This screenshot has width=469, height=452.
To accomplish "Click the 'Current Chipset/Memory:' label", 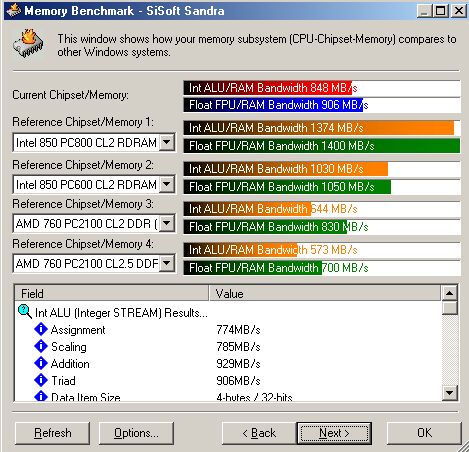I will pyautogui.click(x=70, y=95).
